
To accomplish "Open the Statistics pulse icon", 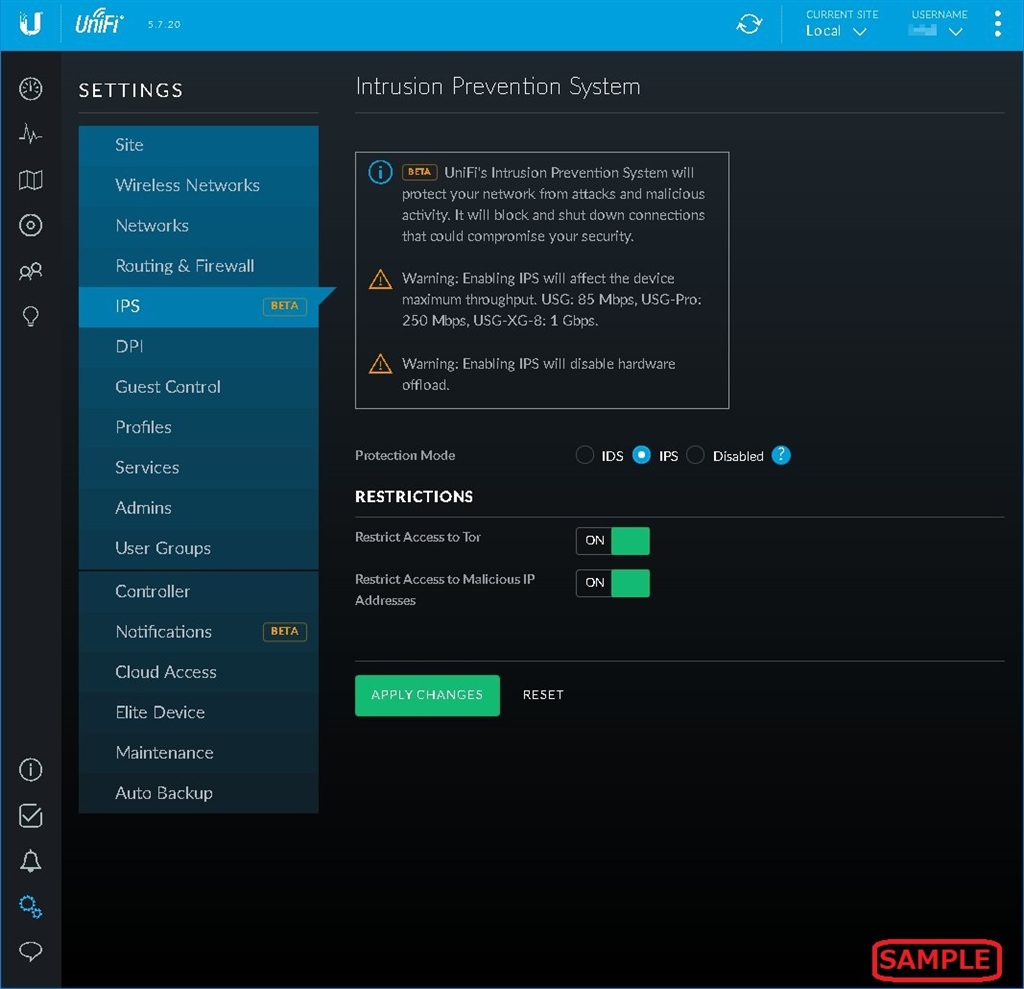I will click(31, 135).
